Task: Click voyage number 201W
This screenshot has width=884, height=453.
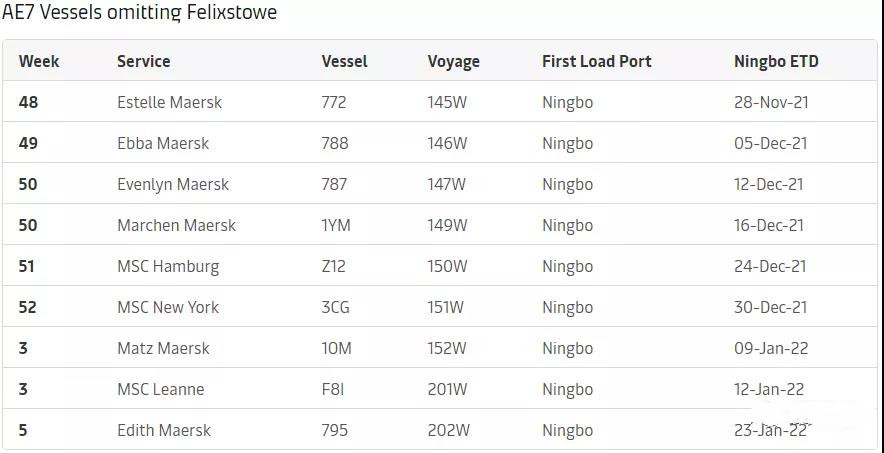Action: 447,389
